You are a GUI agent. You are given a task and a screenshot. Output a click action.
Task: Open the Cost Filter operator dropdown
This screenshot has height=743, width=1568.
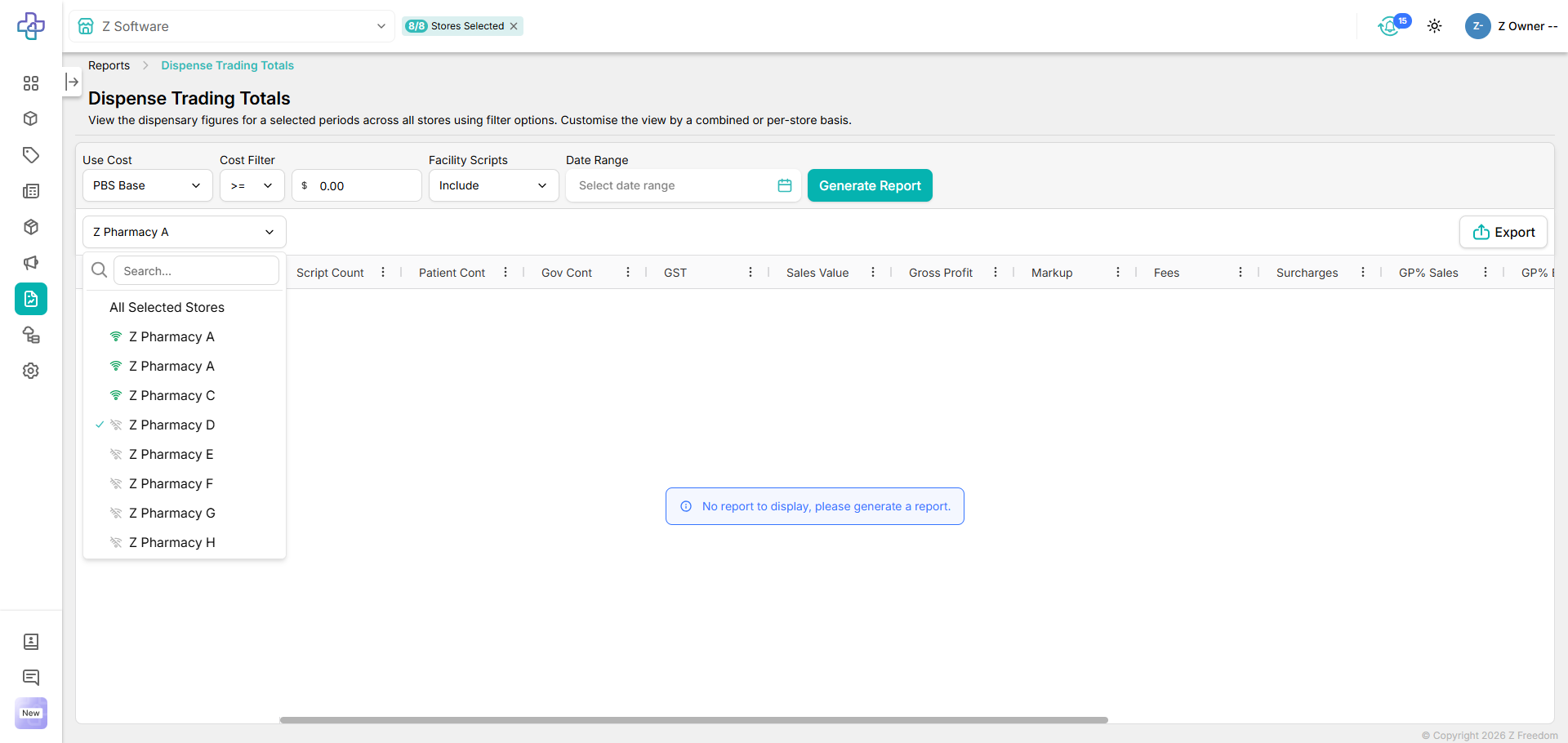[x=252, y=185]
